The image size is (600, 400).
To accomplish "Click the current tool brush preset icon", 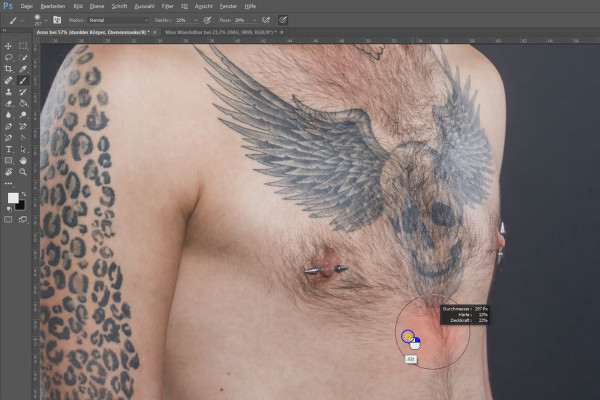I will point(13,20).
